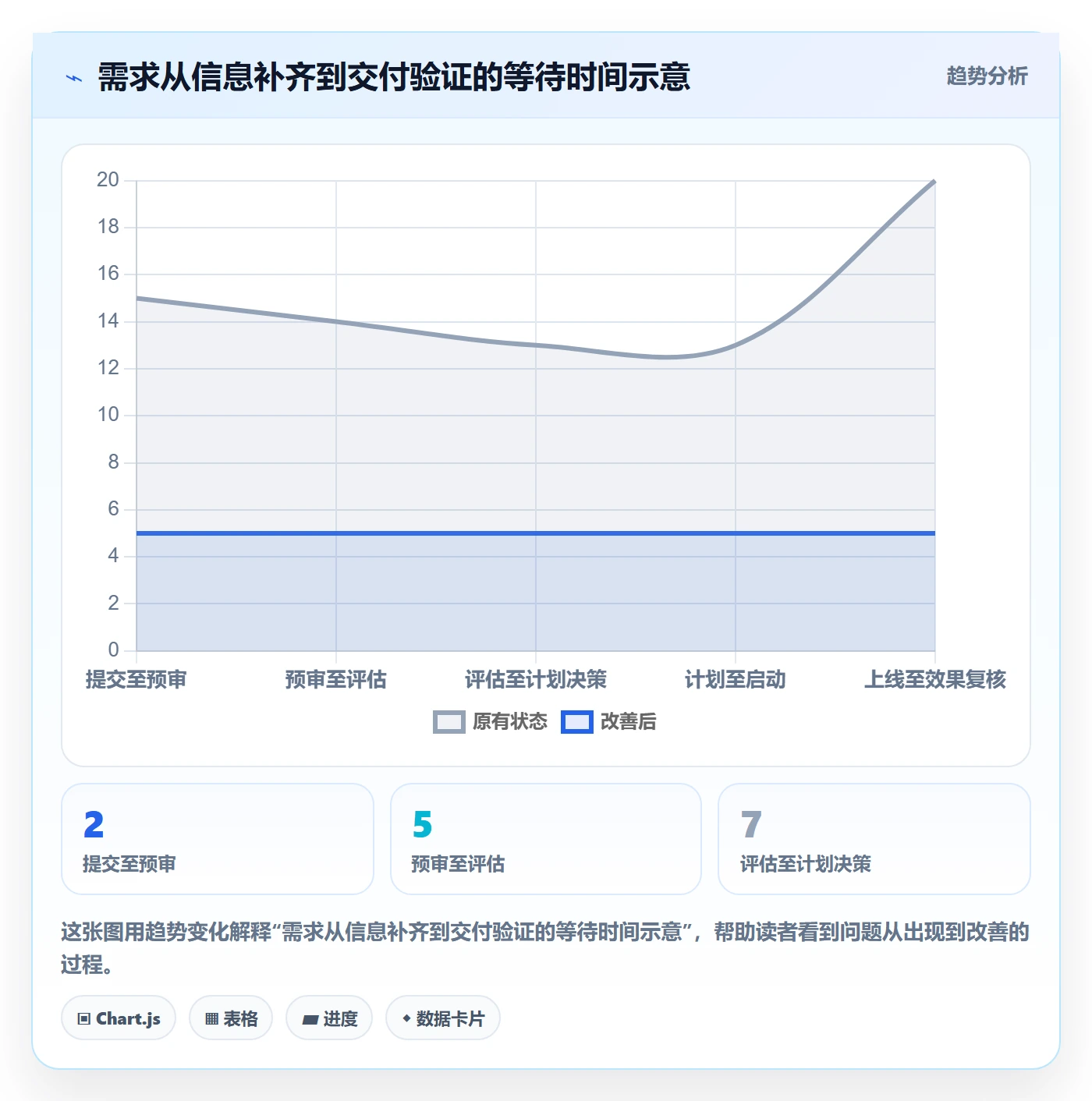Click the y-axis value 20
1092x1101 pixels.
tap(108, 180)
